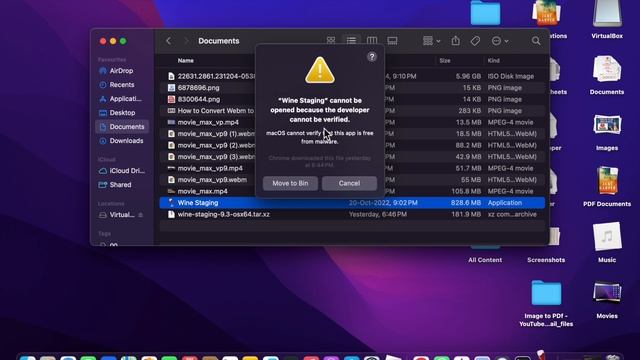Open the PDF Documents desktop stack
This screenshot has width=640, height=360.
(607, 187)
